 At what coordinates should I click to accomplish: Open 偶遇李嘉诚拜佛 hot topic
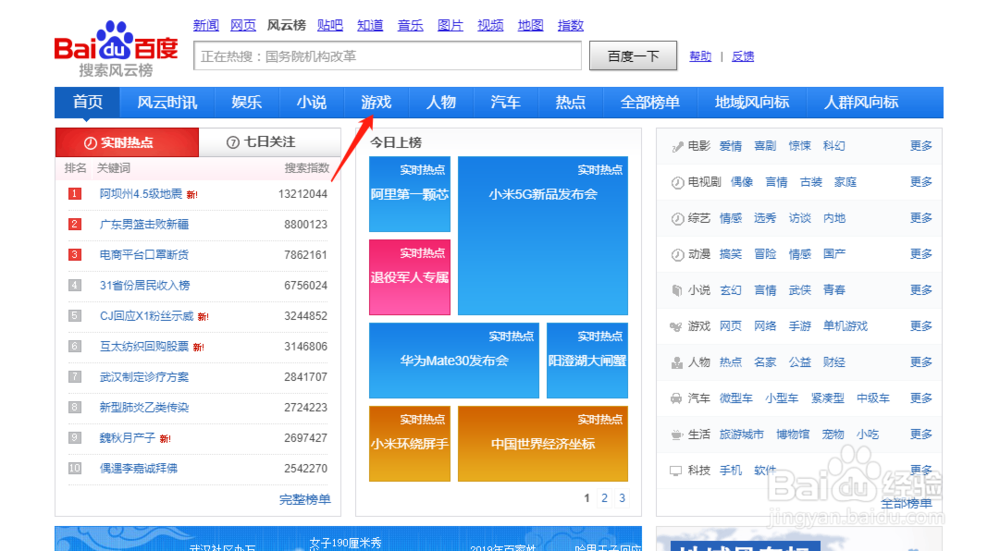pyautogui.click(x=138, y=469)
